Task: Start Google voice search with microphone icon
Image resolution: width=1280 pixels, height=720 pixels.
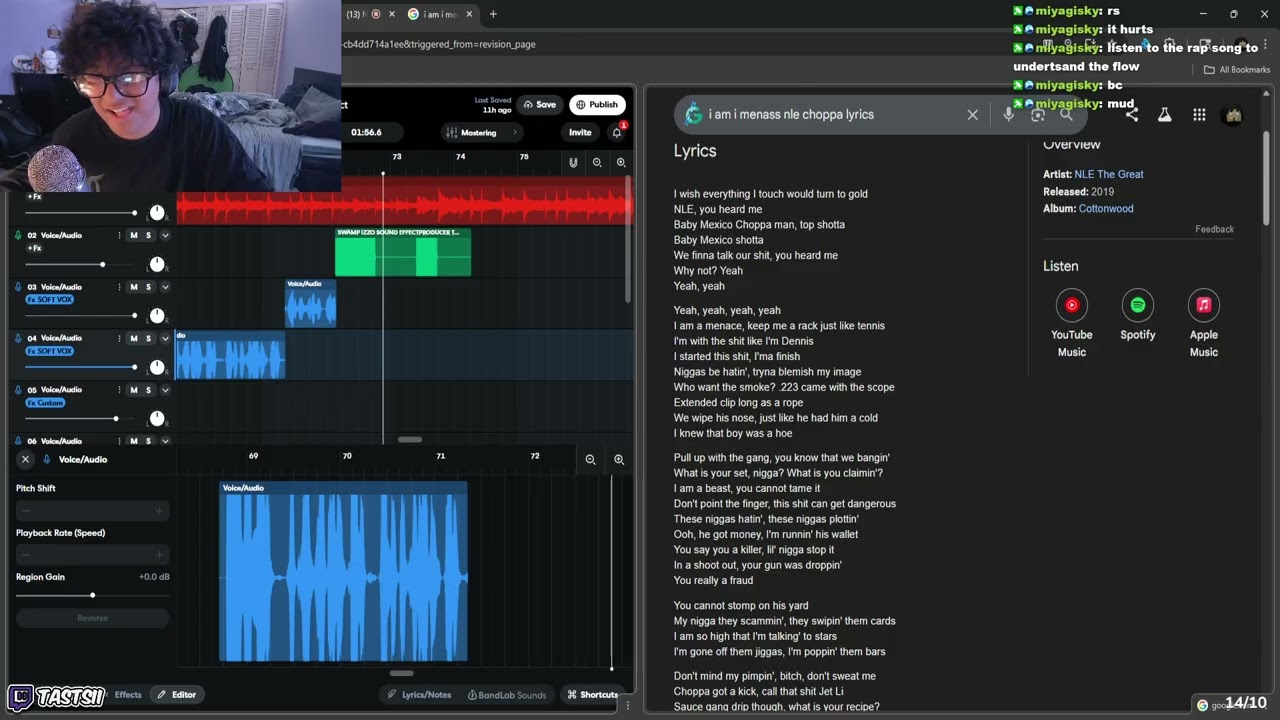Action: pos(1008,115)
